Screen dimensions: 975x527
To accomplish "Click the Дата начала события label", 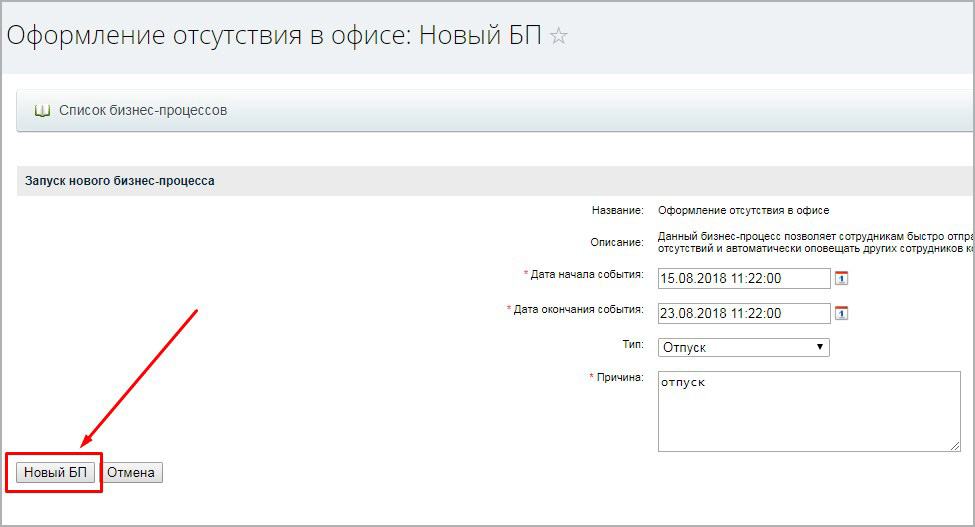I will point(587,274).
